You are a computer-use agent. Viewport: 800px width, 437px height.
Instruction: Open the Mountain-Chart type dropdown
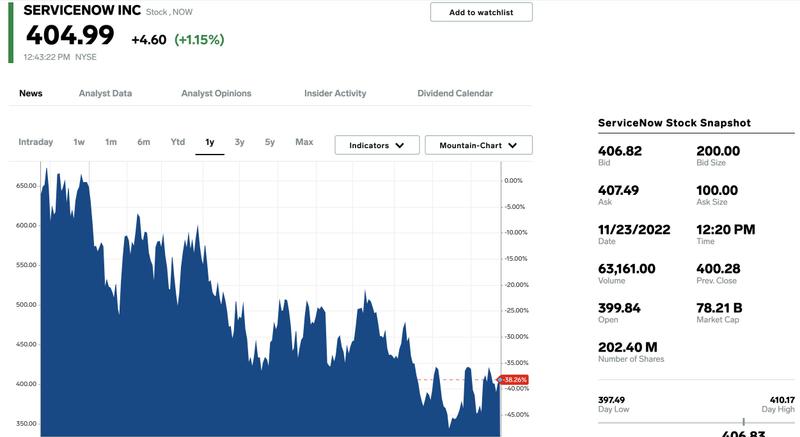pos(479,145)
